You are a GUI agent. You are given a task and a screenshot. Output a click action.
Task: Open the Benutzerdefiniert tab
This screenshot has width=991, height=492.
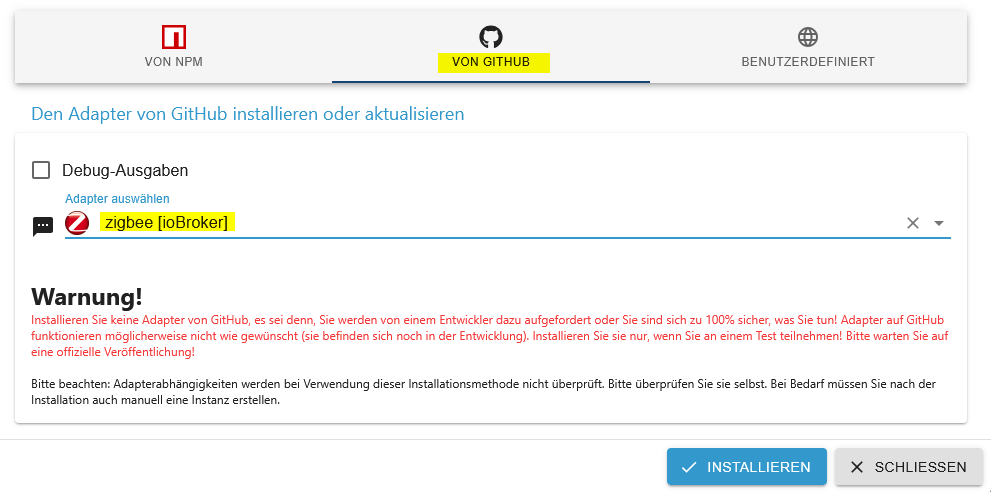coord(808,47)
